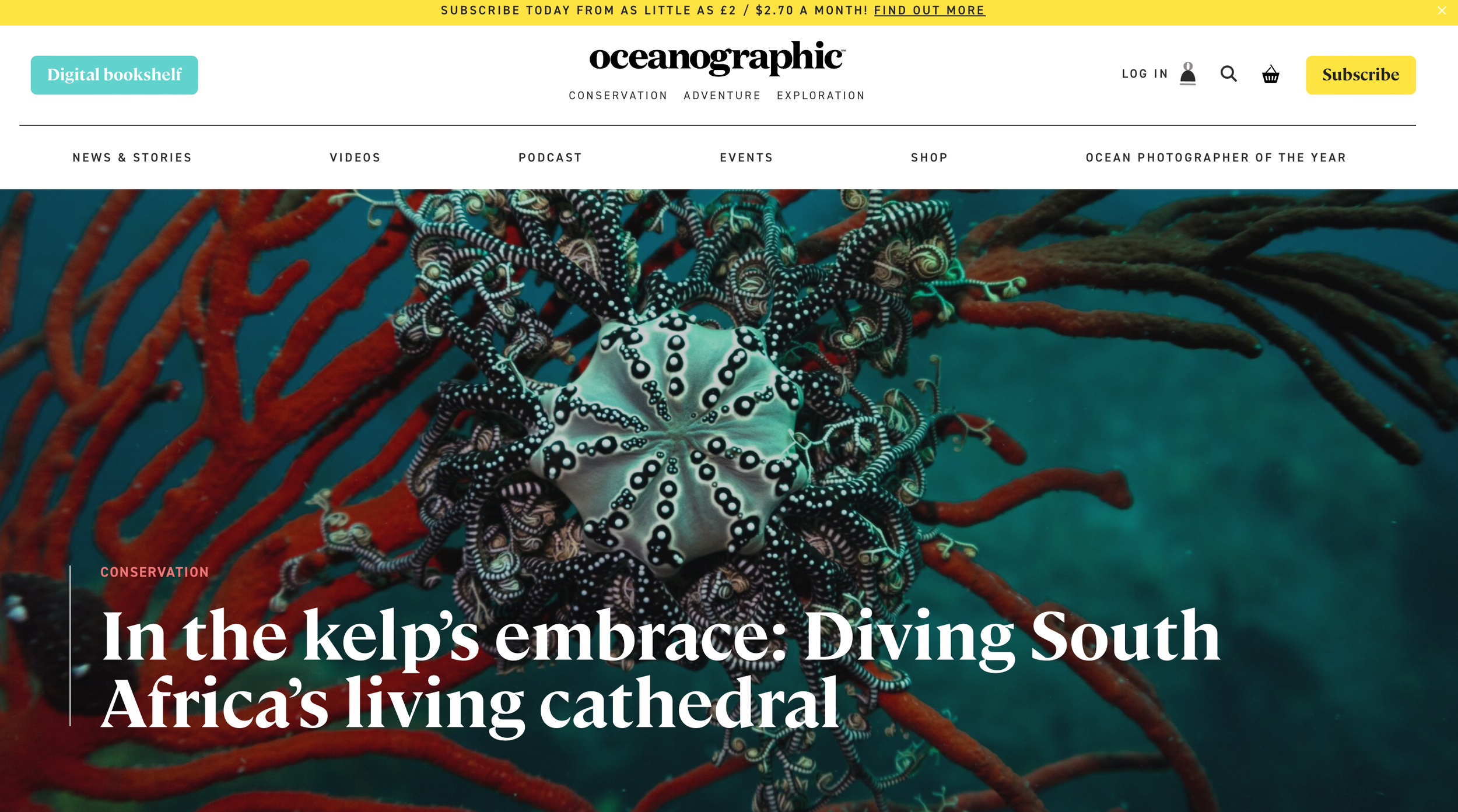Open News & Stories menu
The width and height of the screenshot is (1458, 812).
132,157
